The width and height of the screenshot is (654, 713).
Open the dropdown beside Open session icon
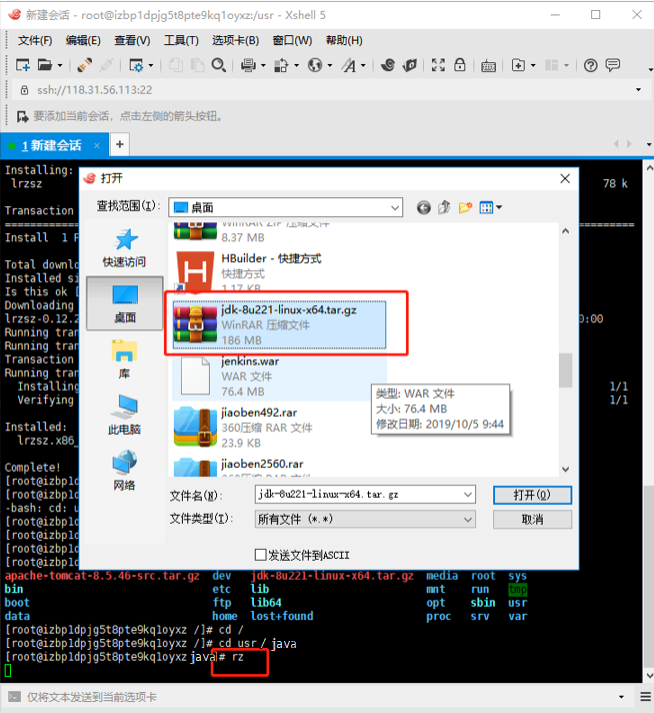coord(60,65)
